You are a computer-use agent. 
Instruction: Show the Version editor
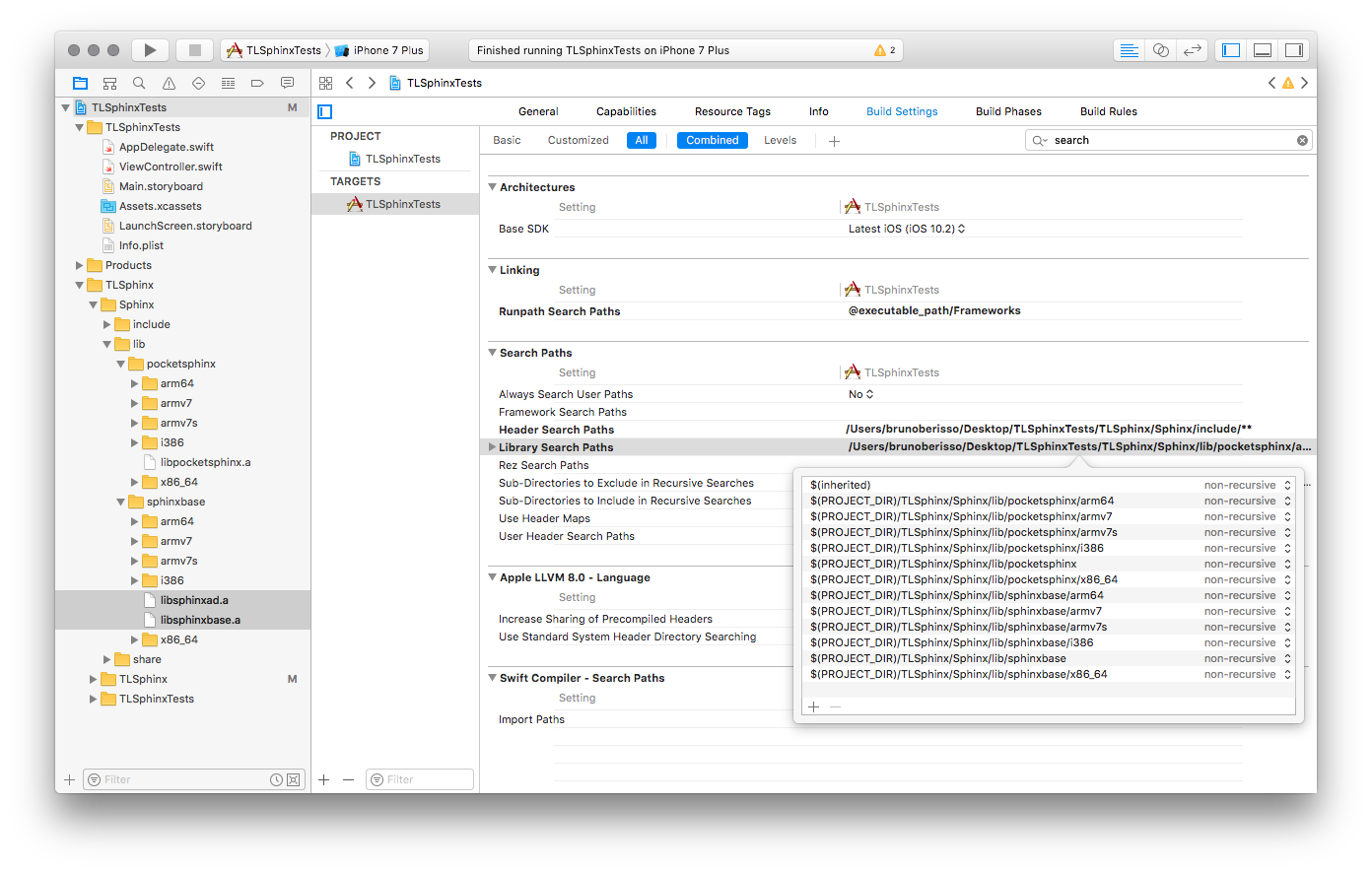pyautogui.click(x=1193, y=50)
